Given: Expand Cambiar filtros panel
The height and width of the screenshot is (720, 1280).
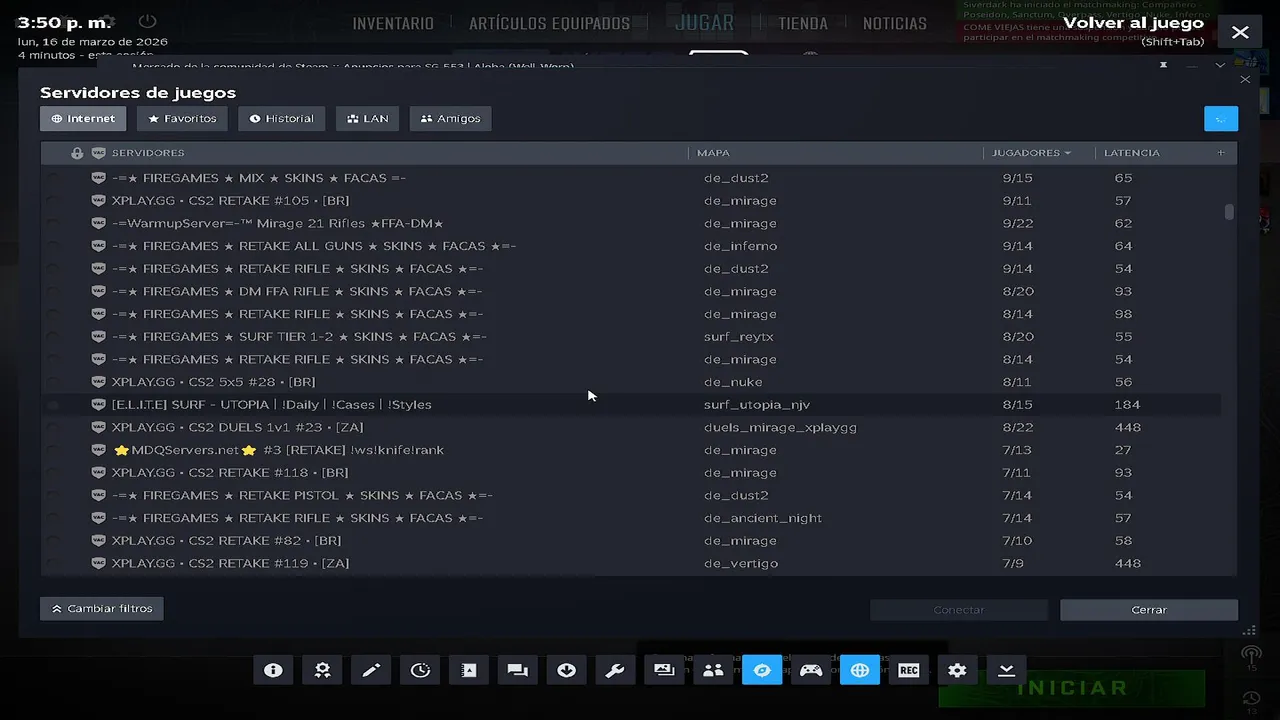Looking at the screenshot, I should (102, 608).
